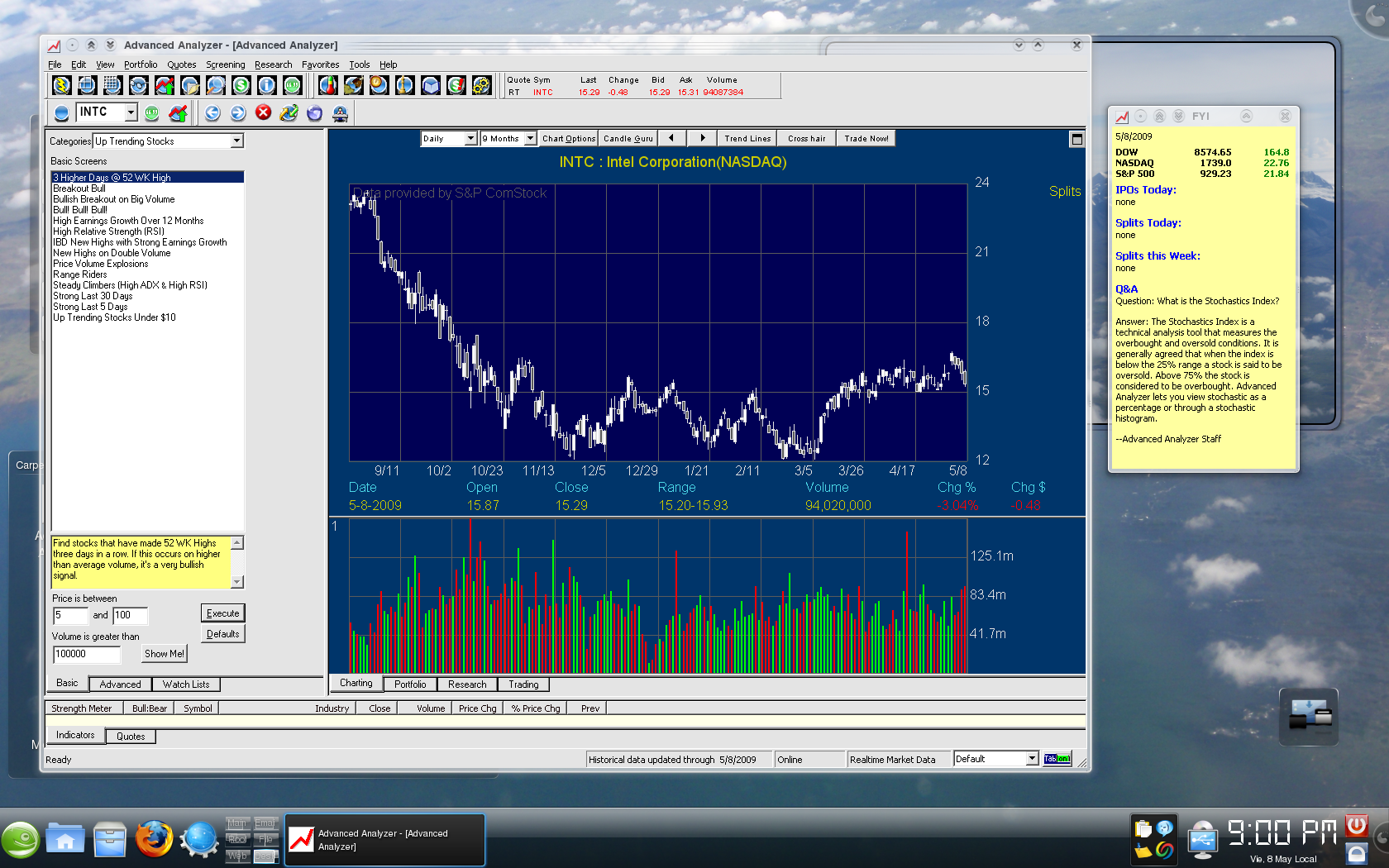This screenshot has height=868, width=1389.
Task: Click the back navigation arrow icon
Action: point(212,113)
